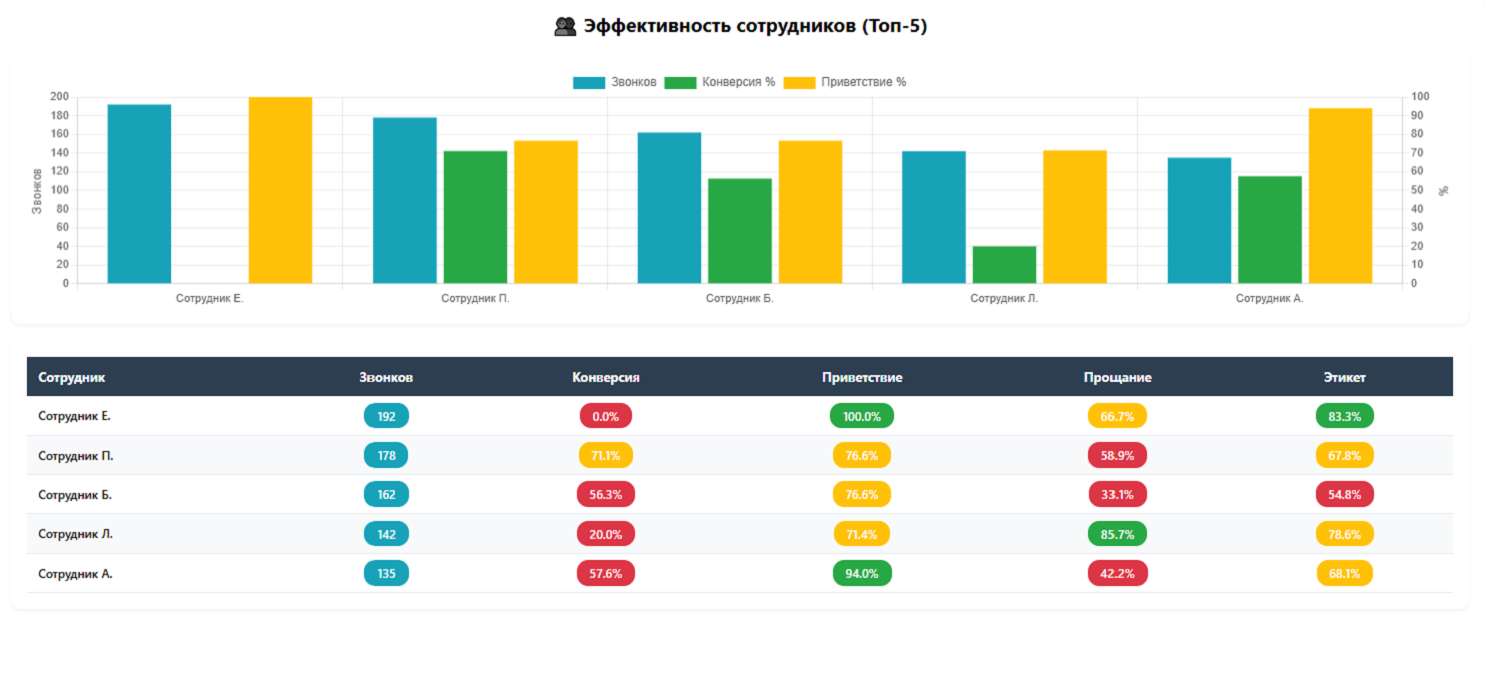Click the red 0.0% conversion badge
Image resolution: width=1485 pixels, height=700 pixels.
[605, 416]
